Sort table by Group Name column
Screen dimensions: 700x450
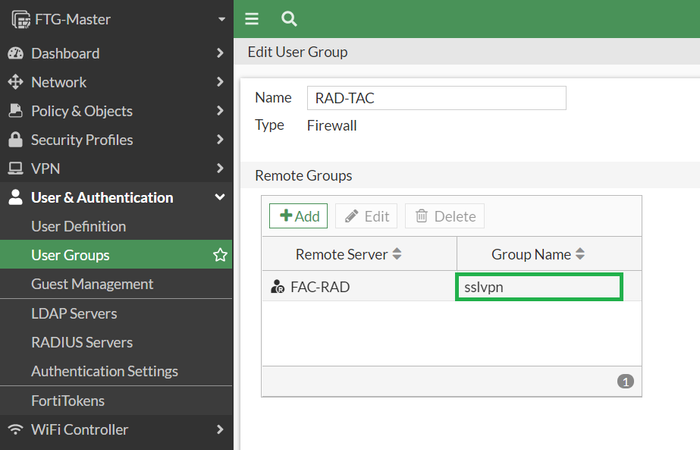580,254
